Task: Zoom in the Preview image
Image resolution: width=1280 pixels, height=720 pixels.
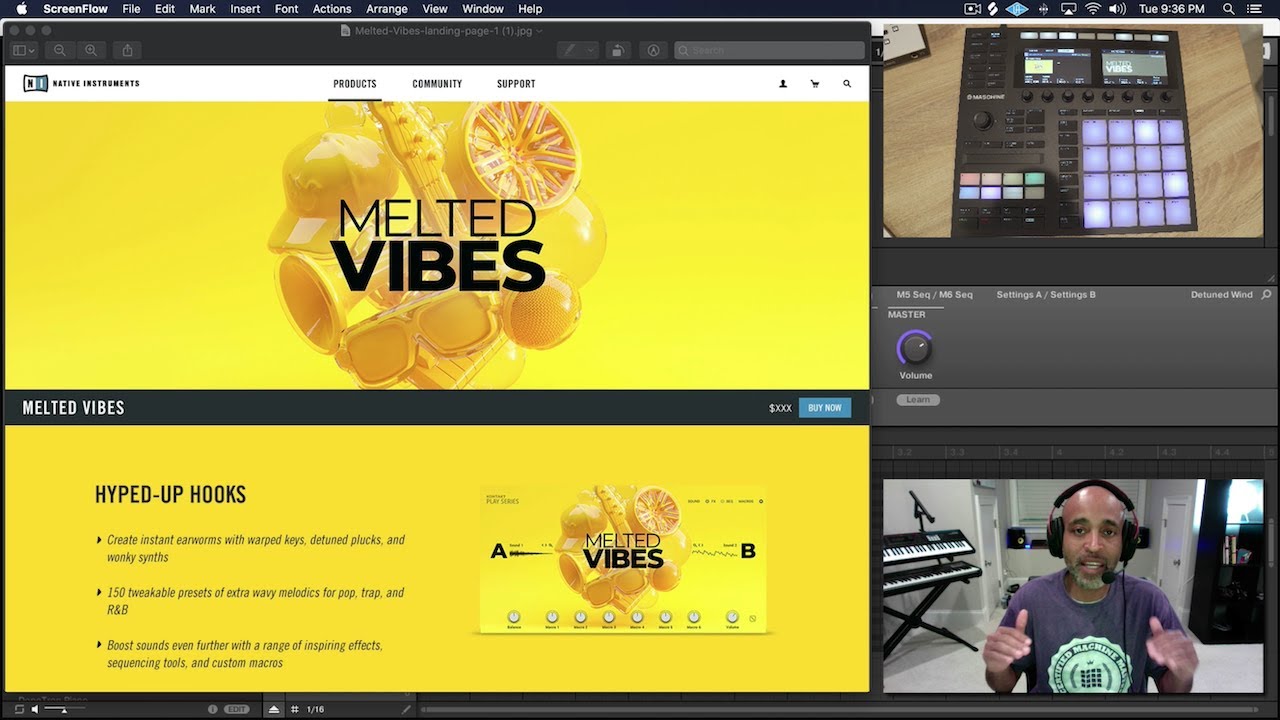Action: (x=91, y=50)
